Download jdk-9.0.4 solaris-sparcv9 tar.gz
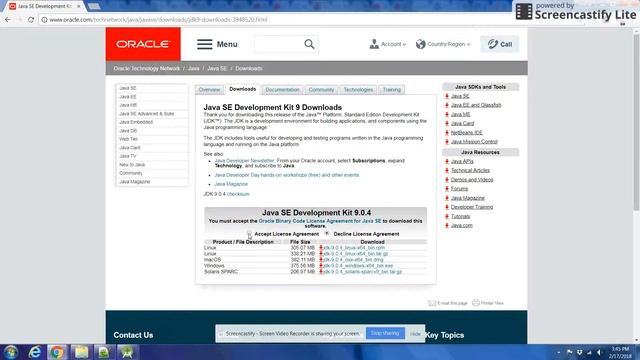Image resolution: width=640 pixels, height=360 pixels. (363, 271)
